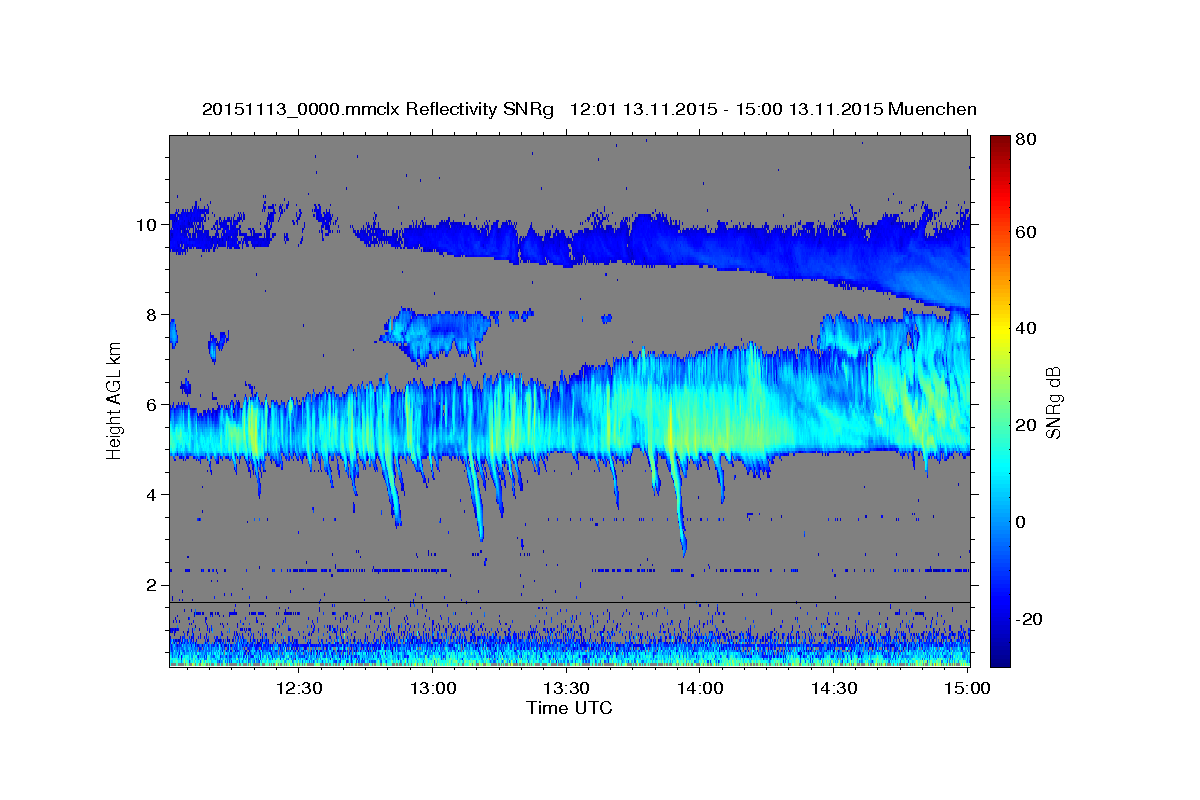The width and height of the screenshot is (1200, 800).
Task: Click the height tick label 6
Action: (x=154, y=405)
